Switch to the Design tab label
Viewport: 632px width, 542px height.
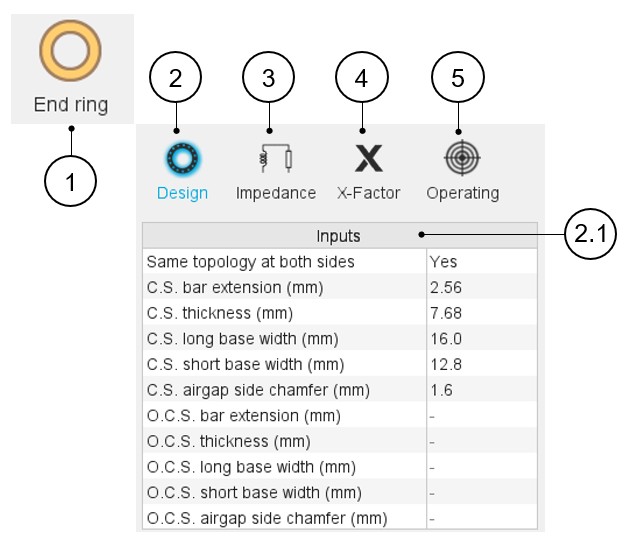(182, 193)
